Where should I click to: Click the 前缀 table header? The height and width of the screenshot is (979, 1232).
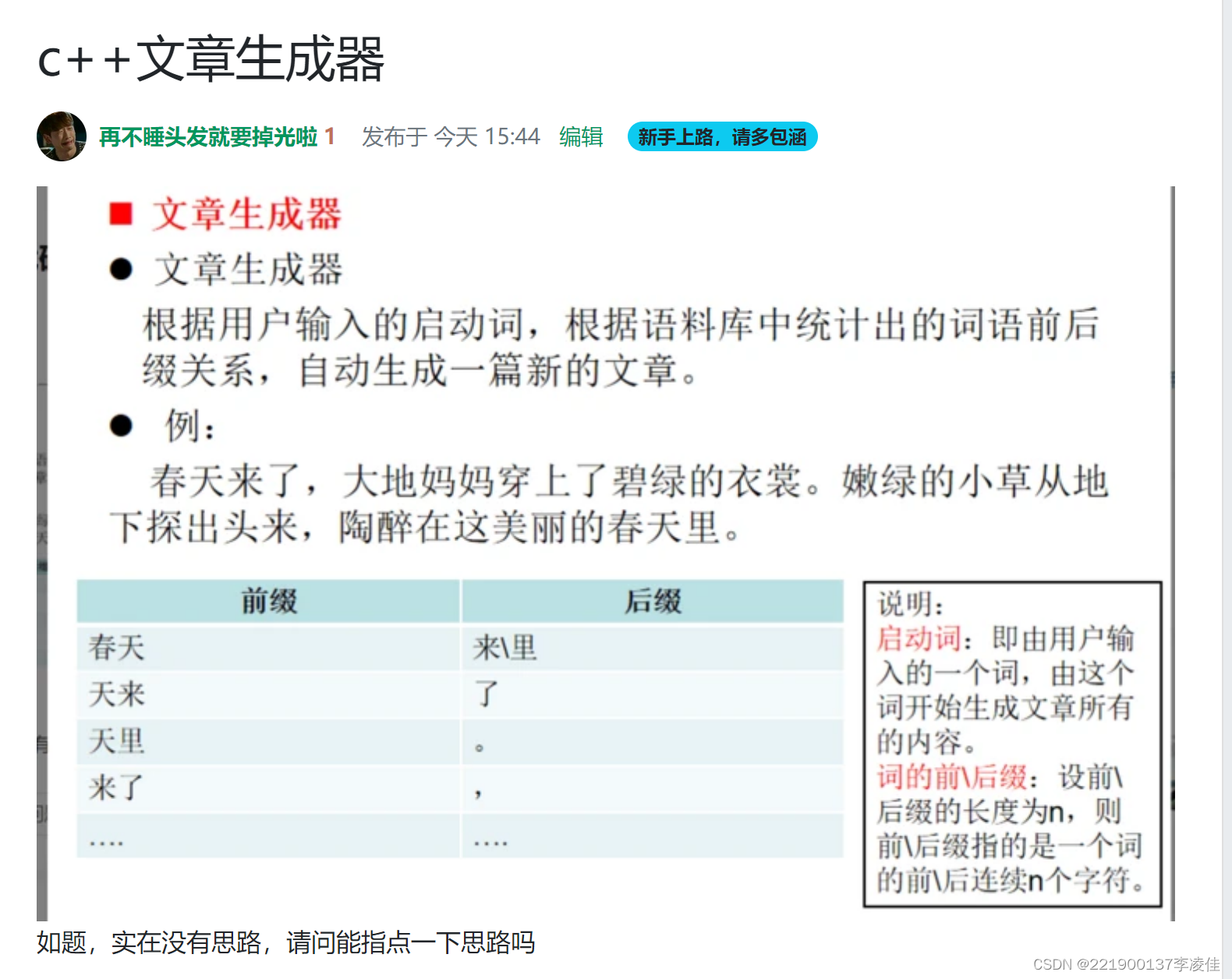[x=268, y=601]
